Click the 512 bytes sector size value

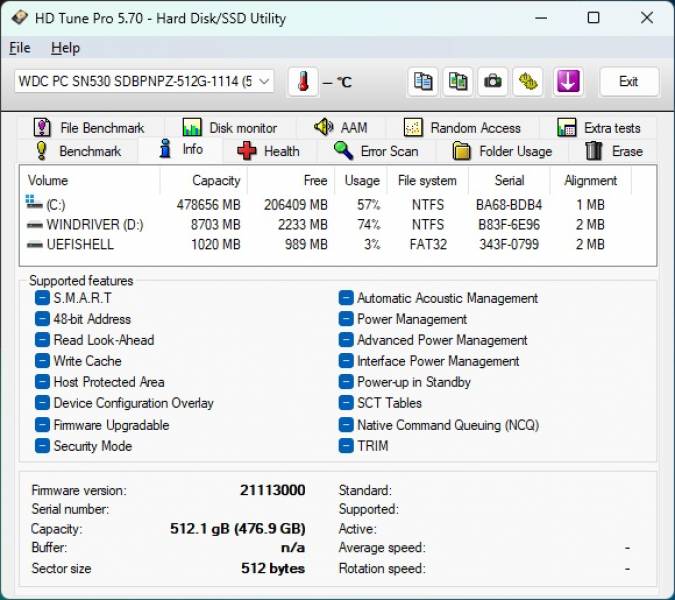(x=273, y=568)
